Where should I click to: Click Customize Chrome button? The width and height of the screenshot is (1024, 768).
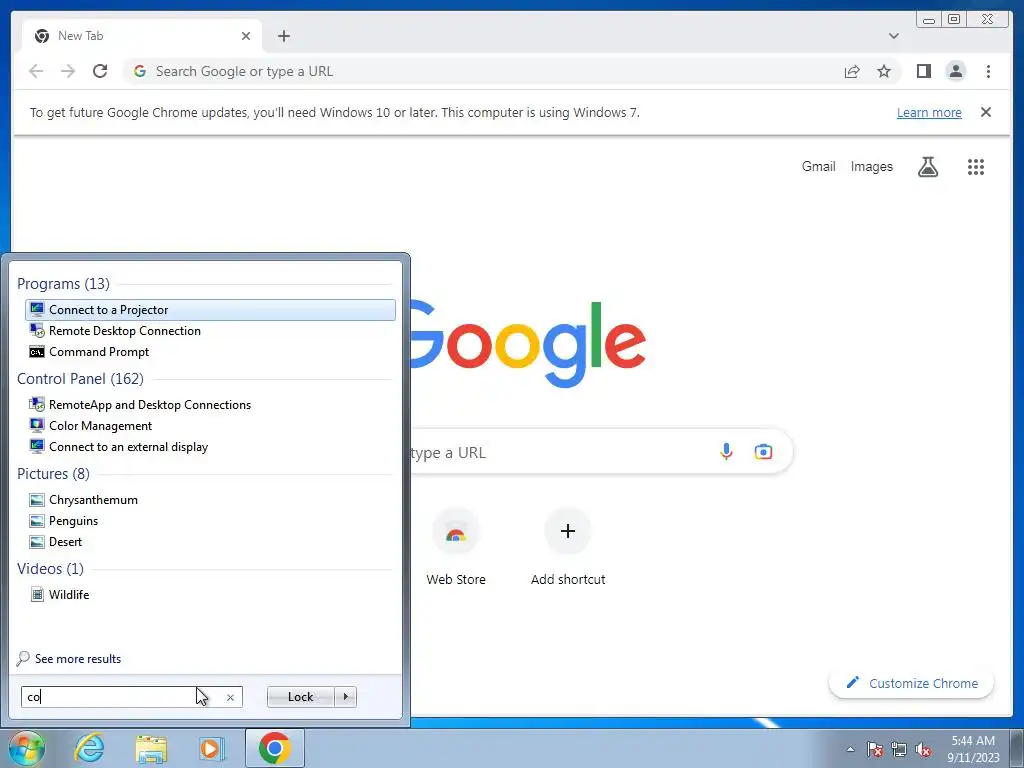coord(911,683)
